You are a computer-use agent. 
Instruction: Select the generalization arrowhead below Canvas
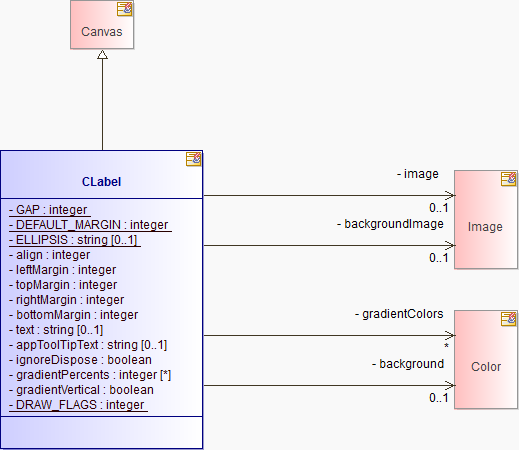102,55
